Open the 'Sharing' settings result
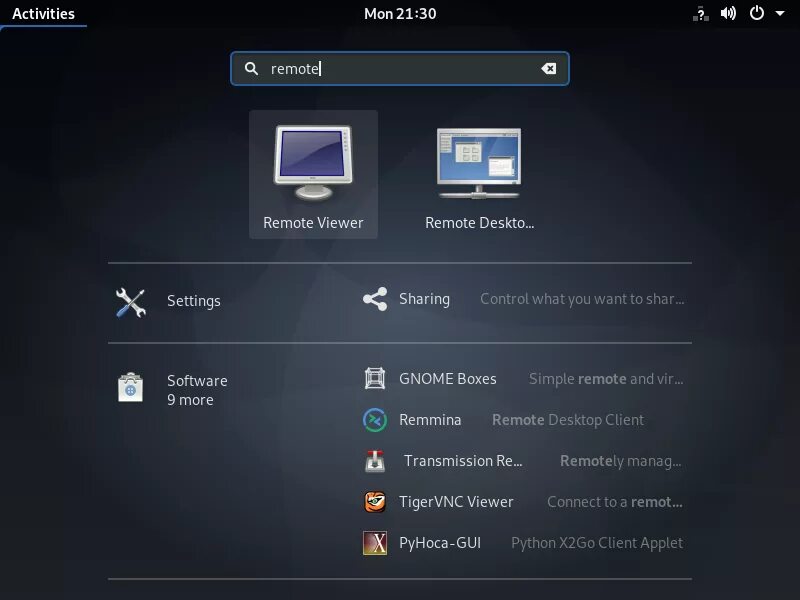Screen dimensions: 800x600 (x=424, y=299)
